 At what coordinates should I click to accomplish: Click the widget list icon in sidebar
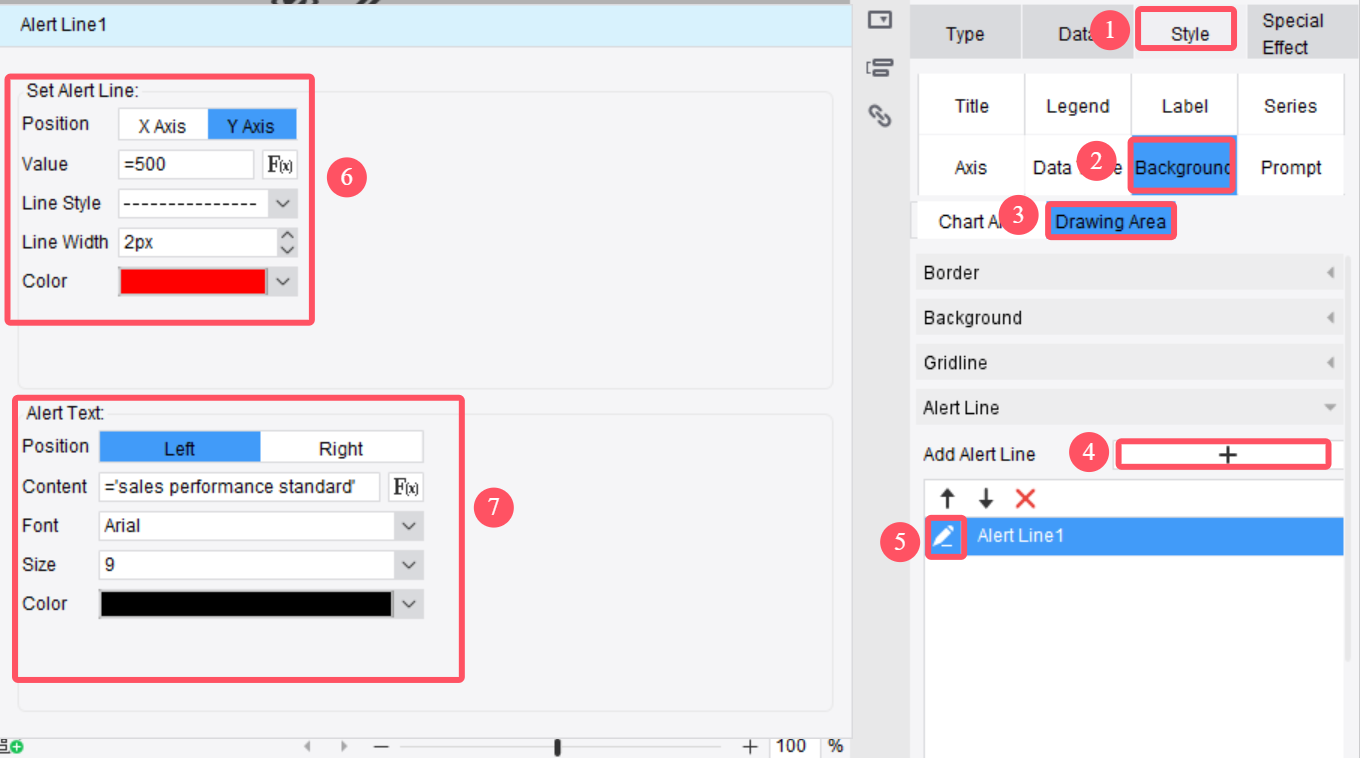(880, 68)
